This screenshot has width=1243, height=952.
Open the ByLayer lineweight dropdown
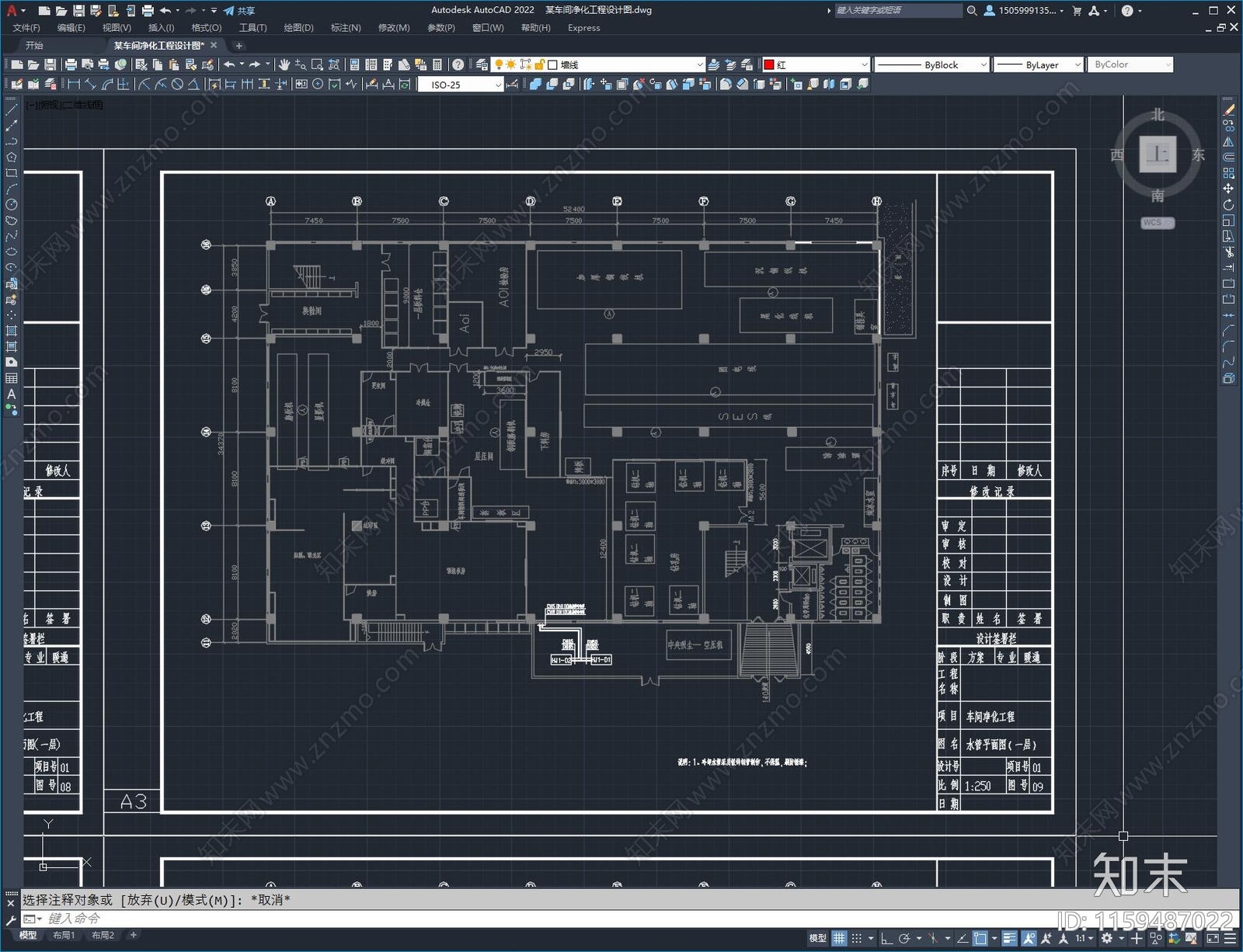tap(1039, 64)
